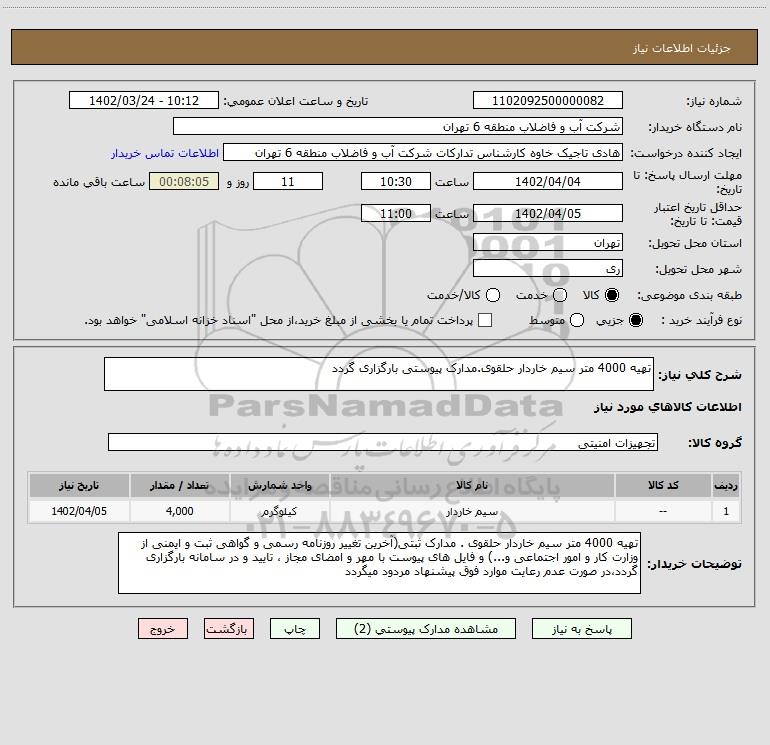Select the متوسط purchase type radio
The image size is (770, 745).
click(577, 320)
